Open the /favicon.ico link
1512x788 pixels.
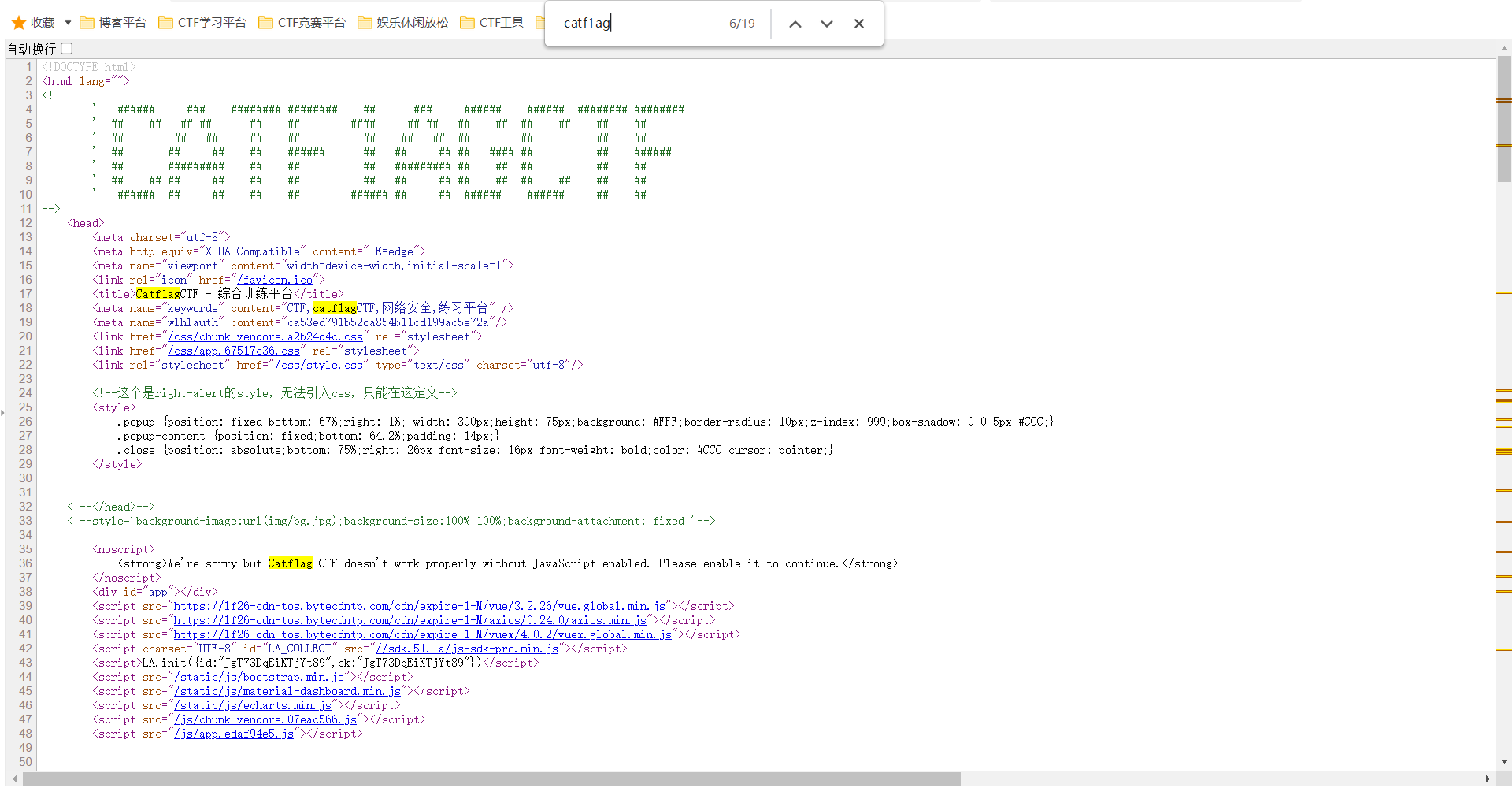[x=275, y=280]
